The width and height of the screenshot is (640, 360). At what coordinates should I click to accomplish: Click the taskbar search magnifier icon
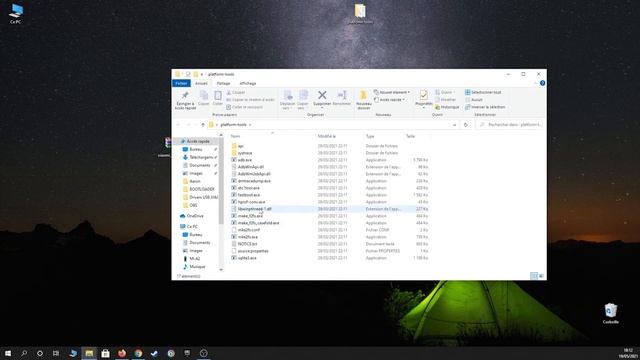(24, 353)
